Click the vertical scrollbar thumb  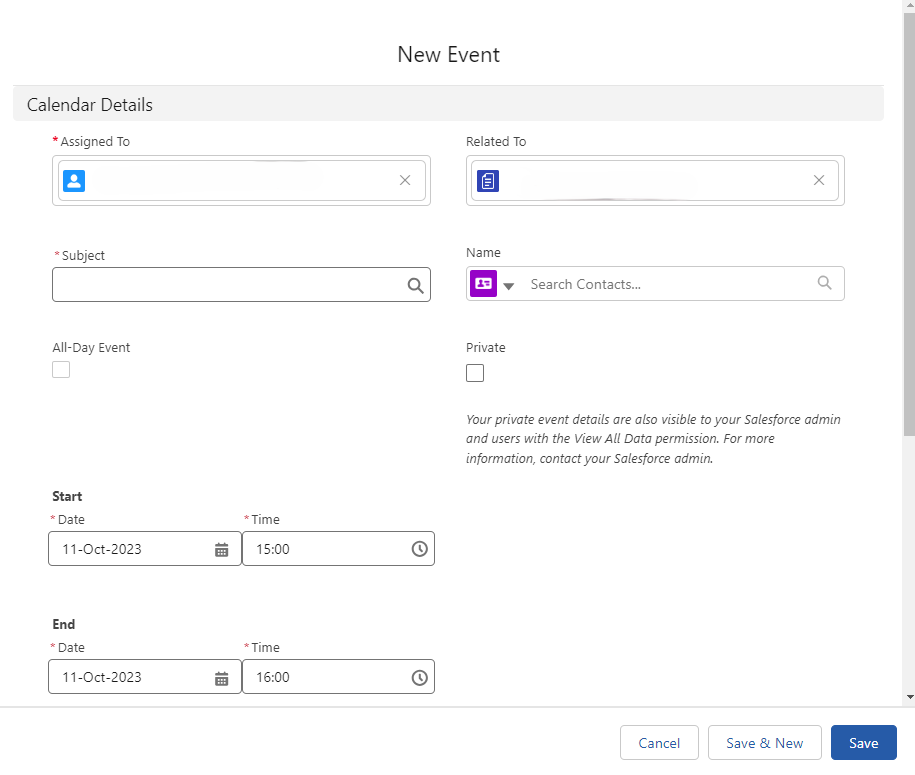pos(909,224)
